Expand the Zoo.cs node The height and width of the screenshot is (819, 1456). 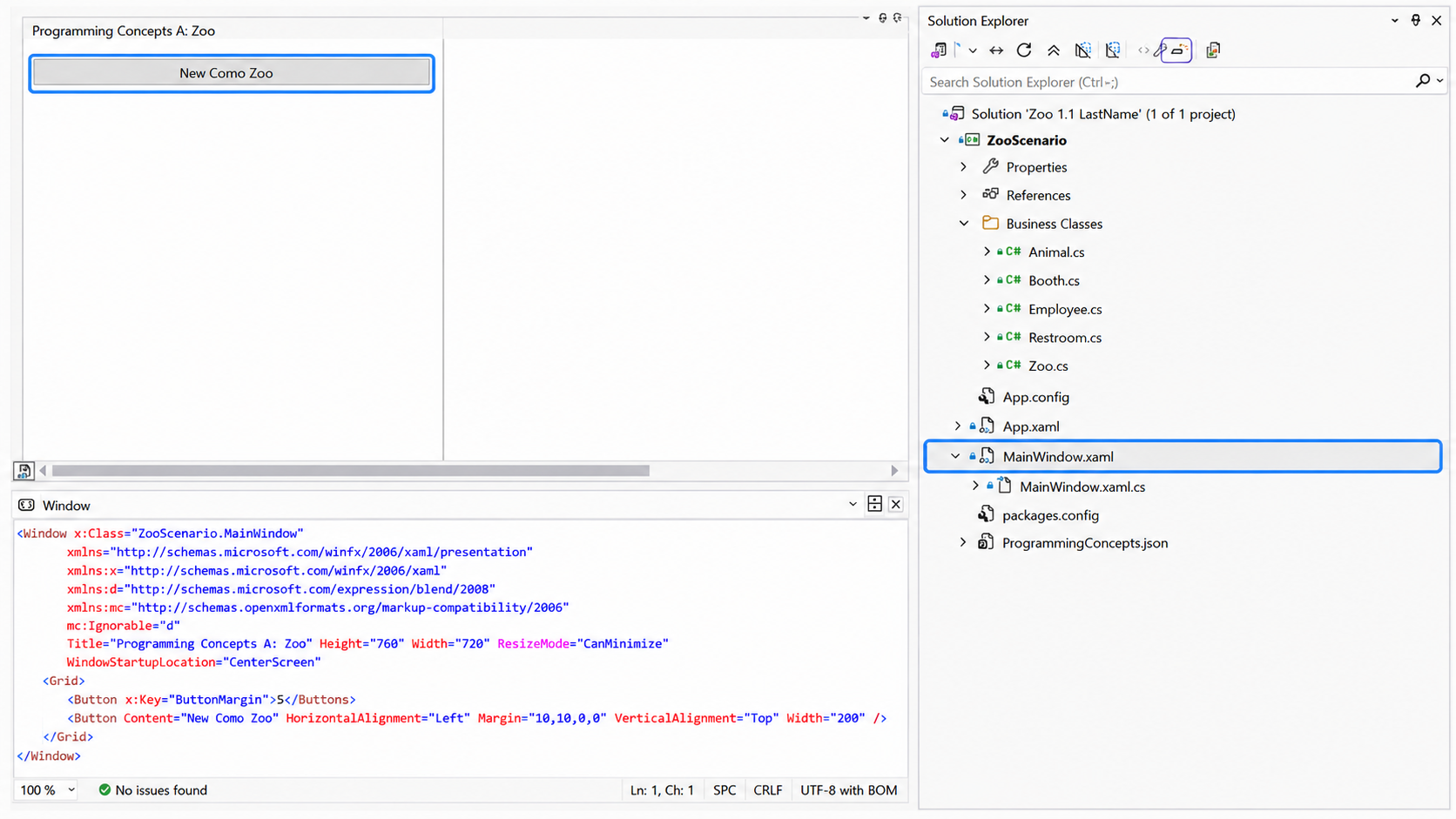[987, 366]
